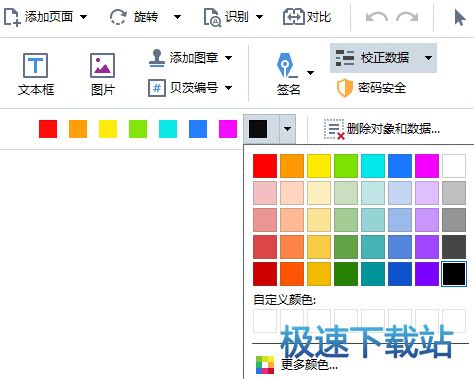Choose dark green swatch in palette bottom row
The width and height of the screenshot is (474, 379).
point(346,274)
